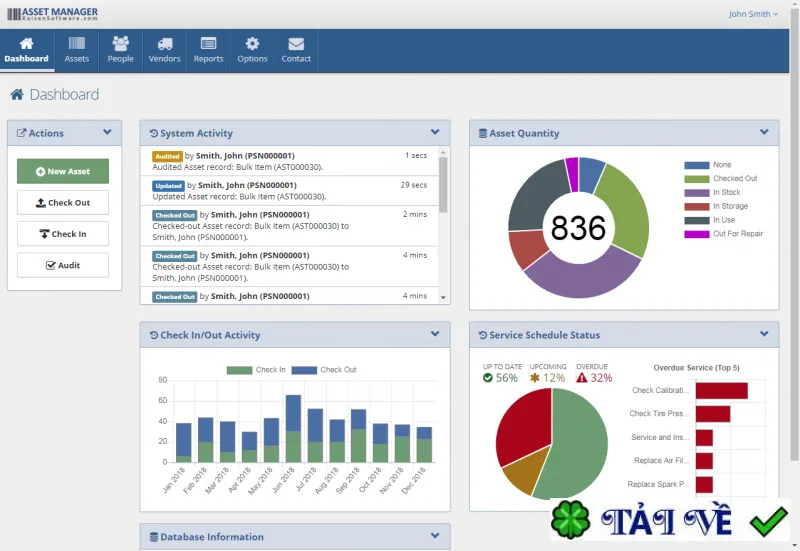Click the home icon beside Dashboard heading

(17, 94)
